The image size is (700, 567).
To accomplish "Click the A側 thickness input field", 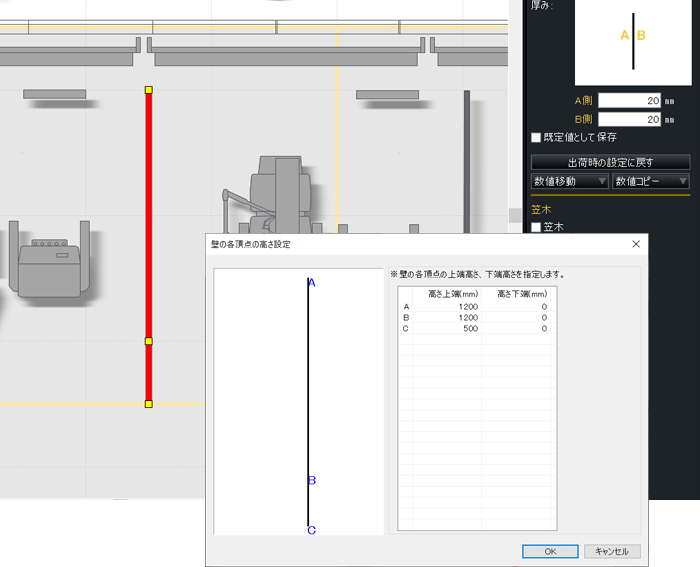I will point(630,100).
